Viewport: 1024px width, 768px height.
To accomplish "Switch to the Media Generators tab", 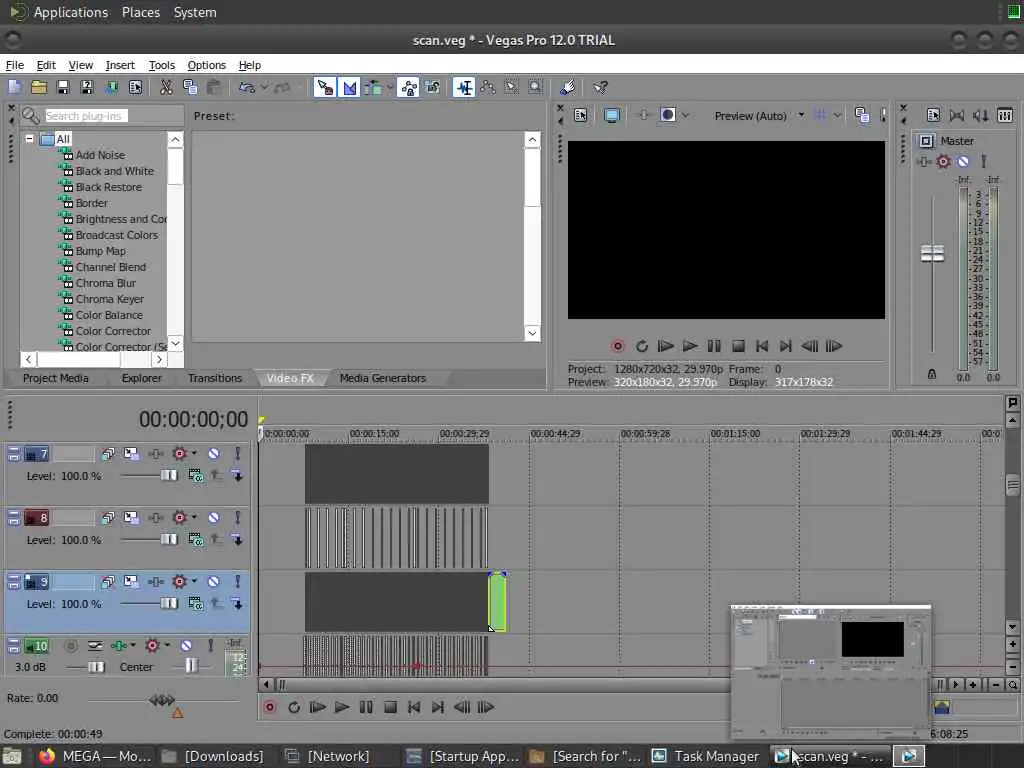I will [x=383, y=378].
